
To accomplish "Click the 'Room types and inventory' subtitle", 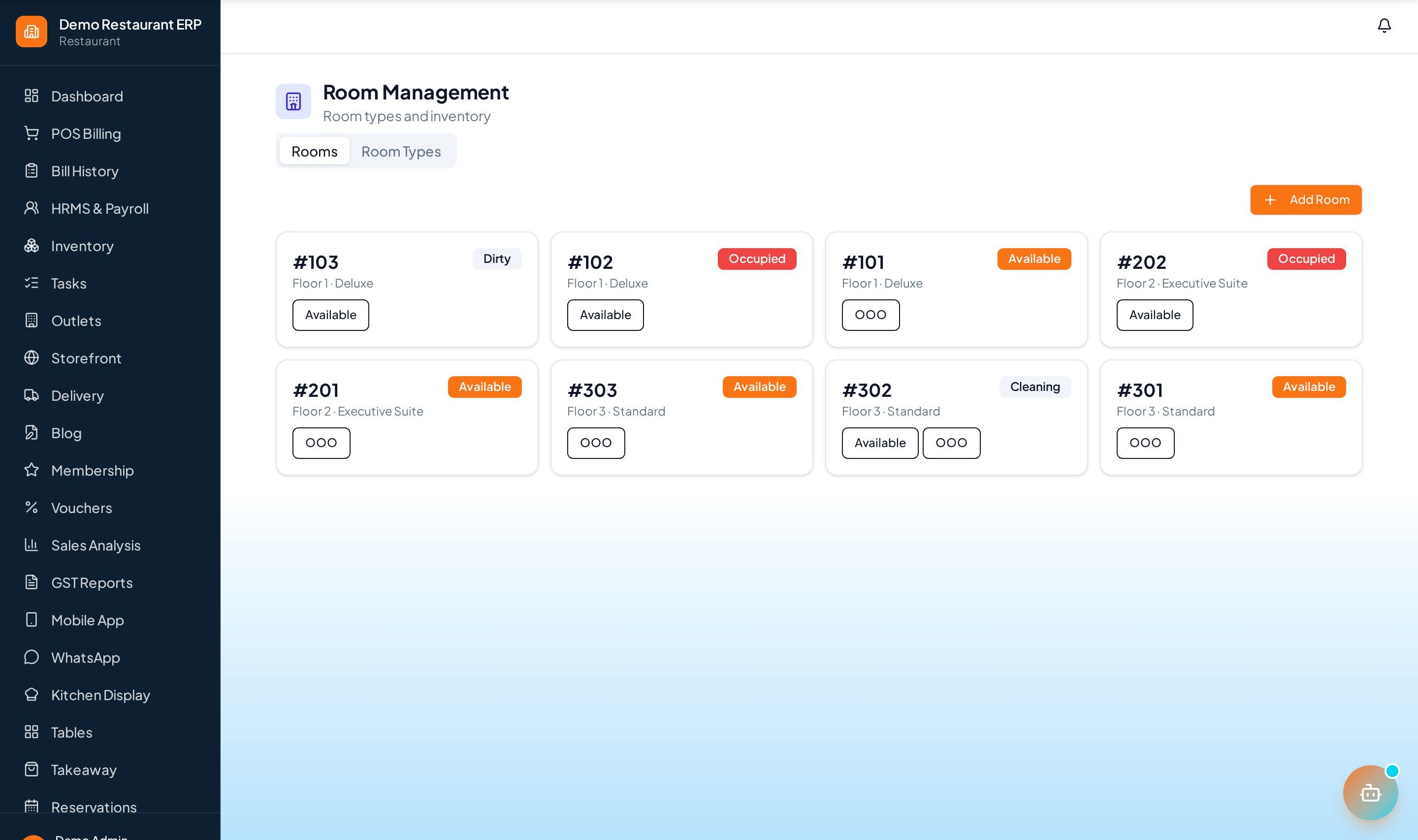I will (406, 116).
